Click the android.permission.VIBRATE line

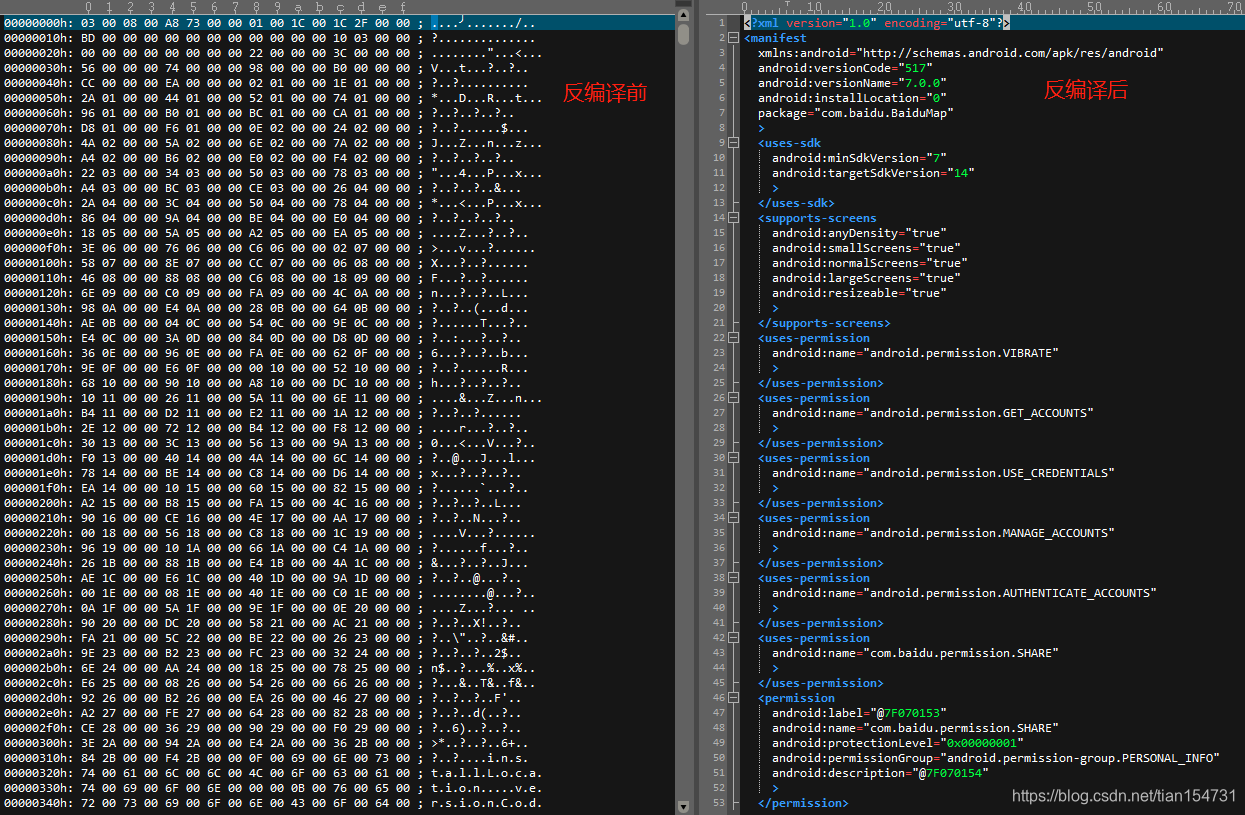click(x=915, y=353)
